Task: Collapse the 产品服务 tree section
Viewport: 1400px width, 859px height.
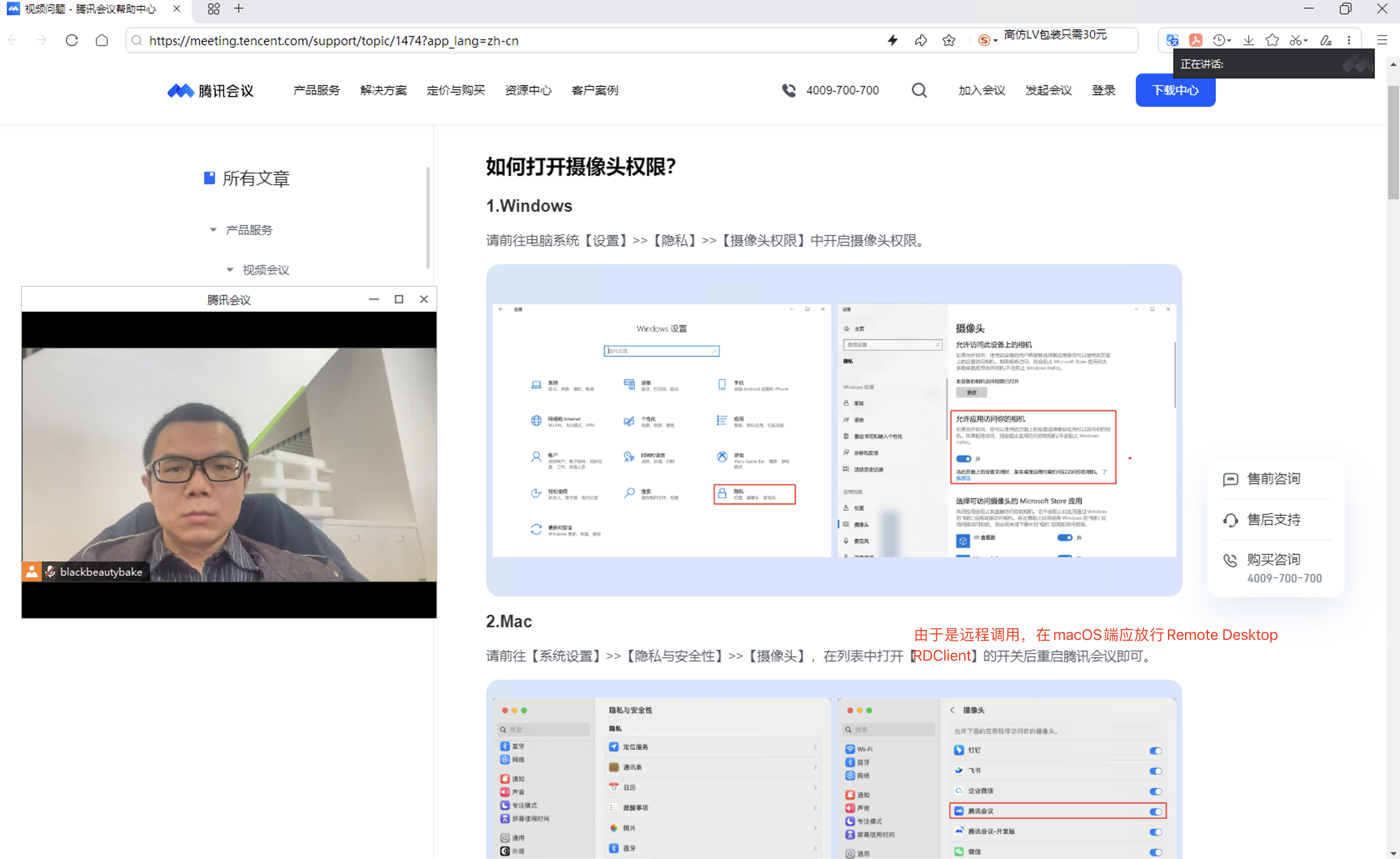Action: click(x=213, y=230)
